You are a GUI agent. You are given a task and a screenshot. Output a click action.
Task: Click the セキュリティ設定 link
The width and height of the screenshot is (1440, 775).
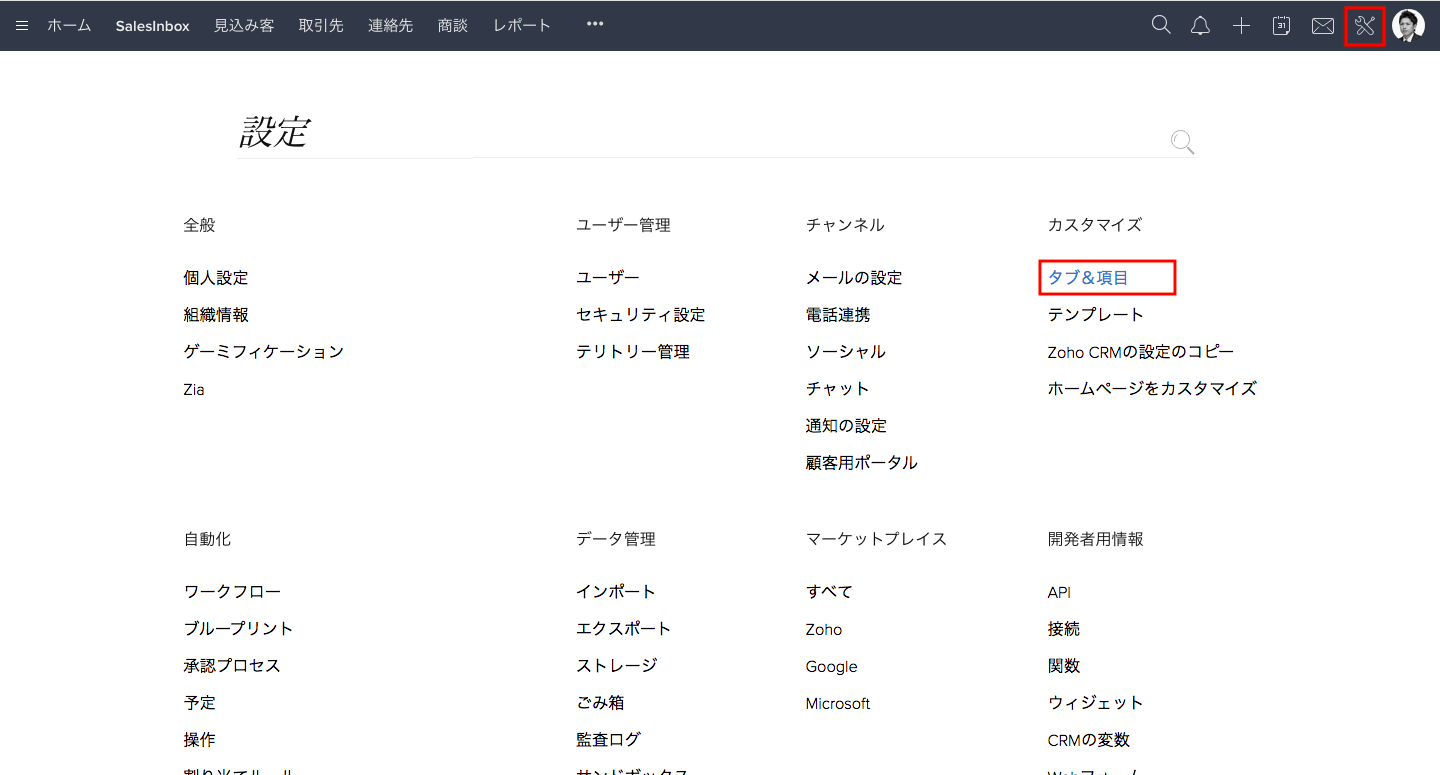pyautogui.click(x=640, y=315)
